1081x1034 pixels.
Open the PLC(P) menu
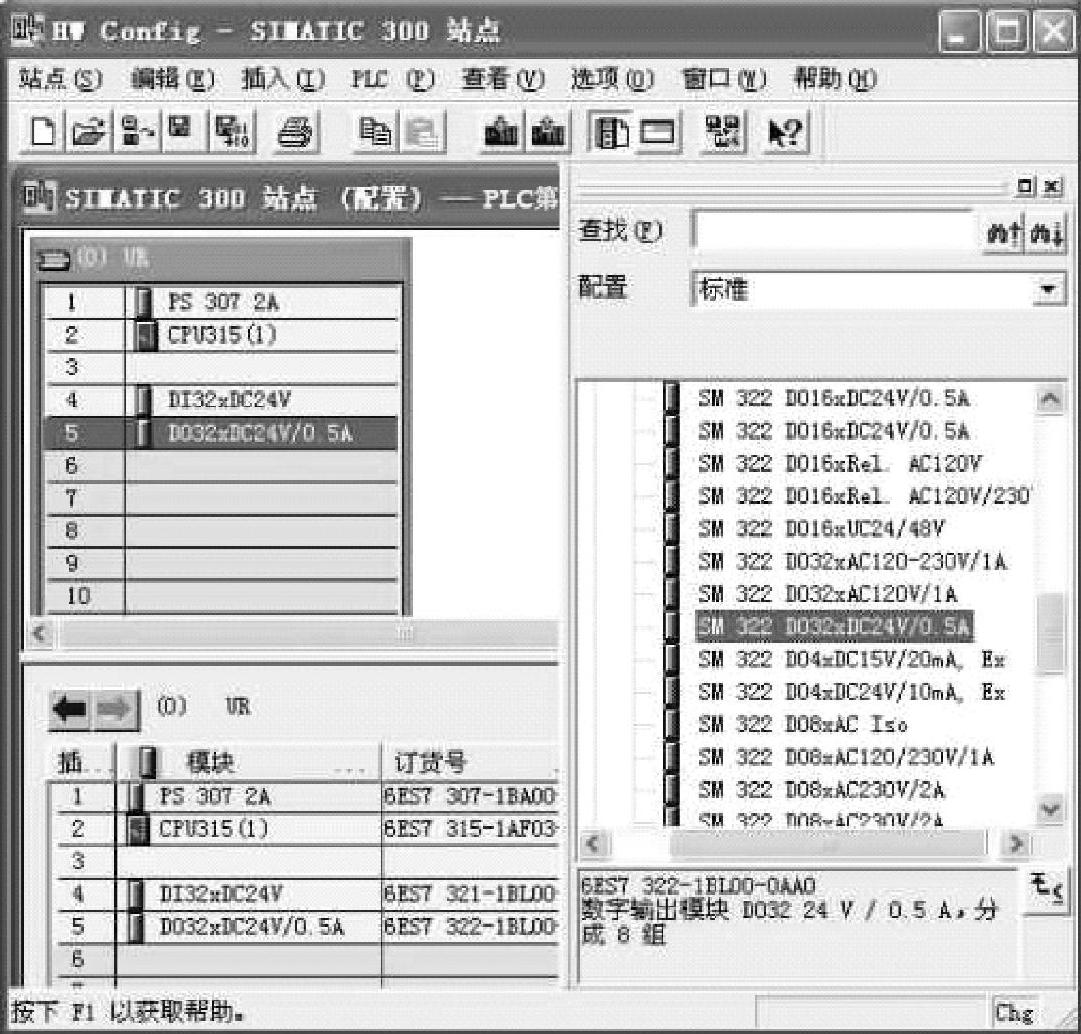tap(392, 79)
